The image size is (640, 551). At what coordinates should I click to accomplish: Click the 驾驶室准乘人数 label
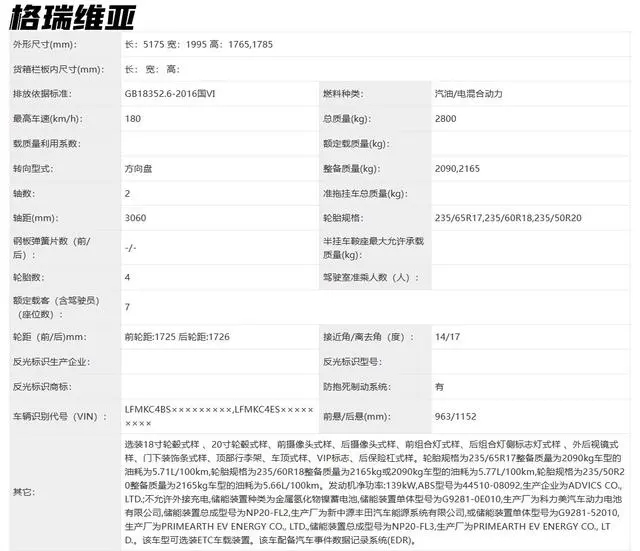coord(371,278)
